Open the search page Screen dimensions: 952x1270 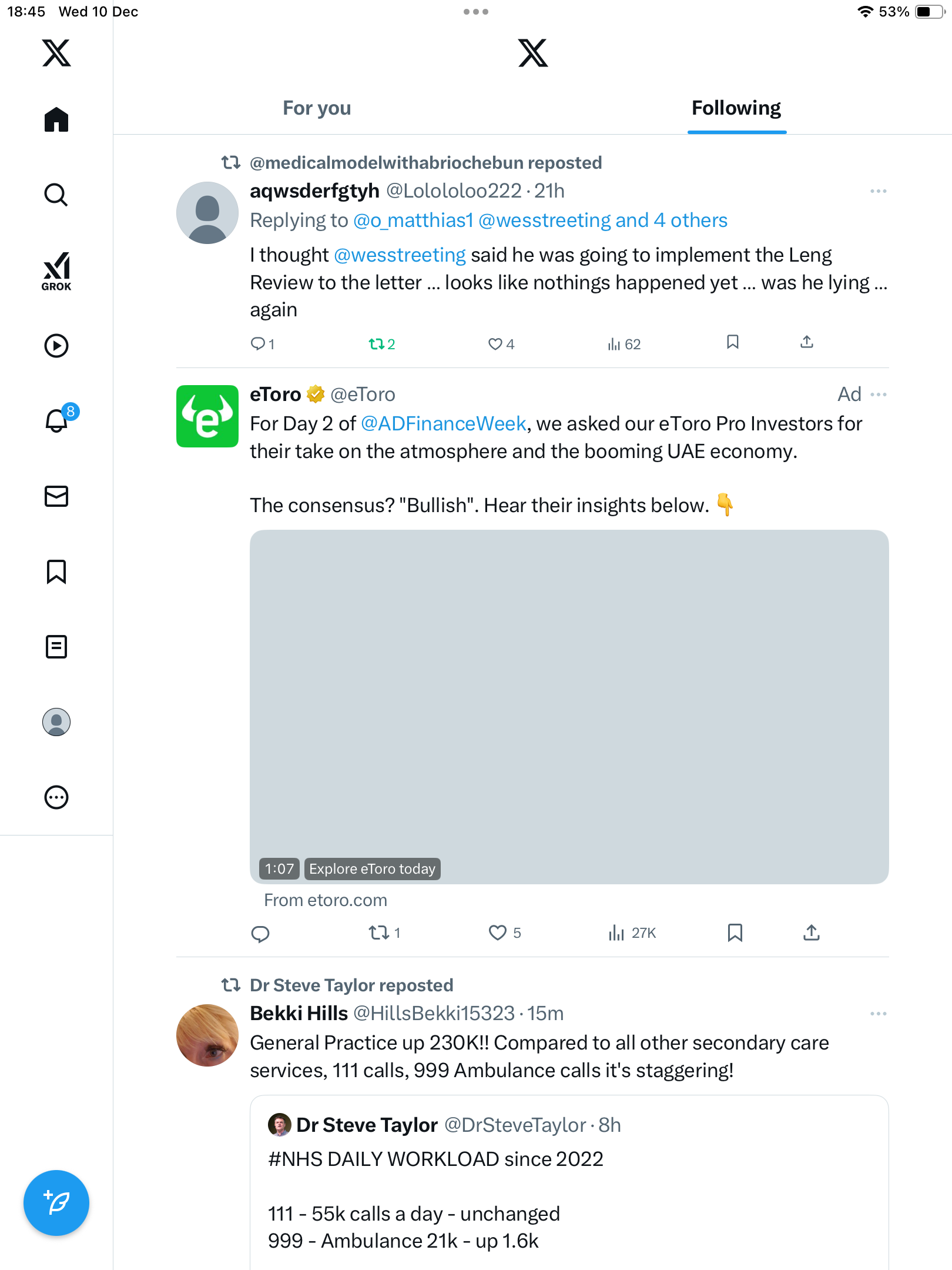click(x=56, y=195)
